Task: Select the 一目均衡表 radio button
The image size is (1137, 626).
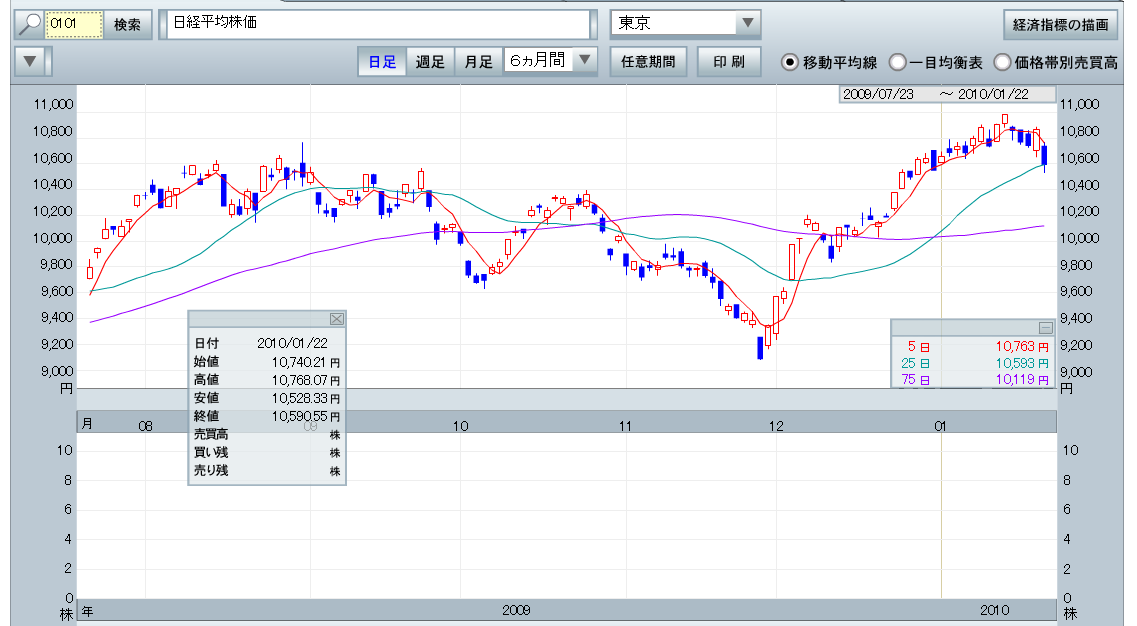Action: pos(898,62)
